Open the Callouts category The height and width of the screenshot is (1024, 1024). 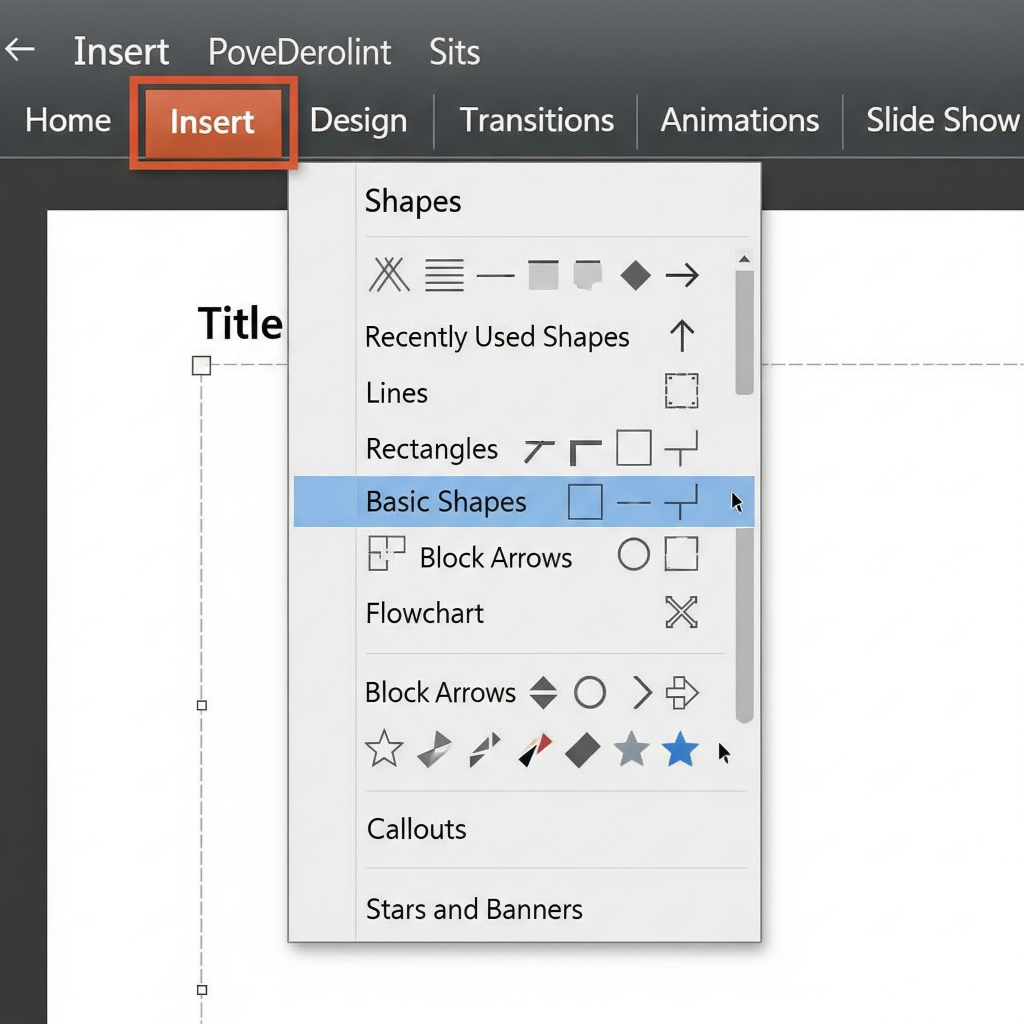[417, 829]
